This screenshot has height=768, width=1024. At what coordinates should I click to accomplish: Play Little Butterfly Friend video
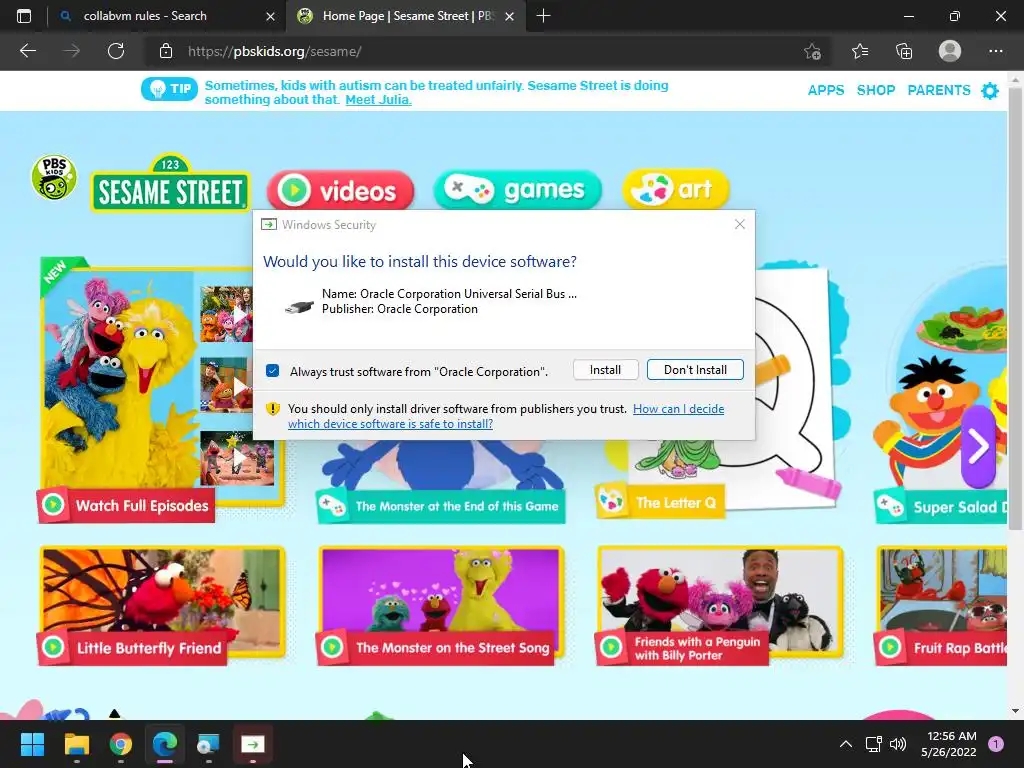click(x=163, y=605)
